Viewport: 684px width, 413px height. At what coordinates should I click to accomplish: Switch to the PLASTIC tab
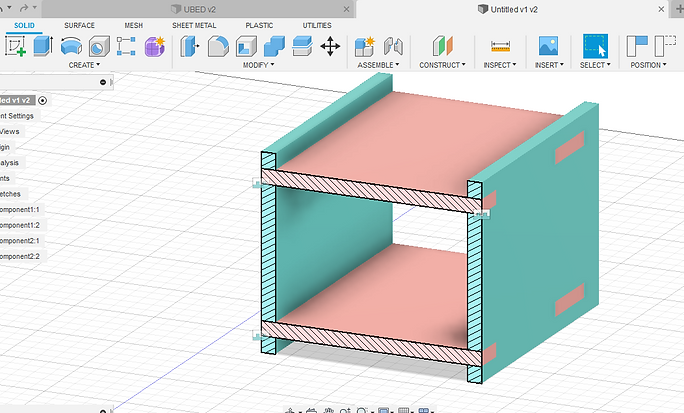(x=259, y=25)
